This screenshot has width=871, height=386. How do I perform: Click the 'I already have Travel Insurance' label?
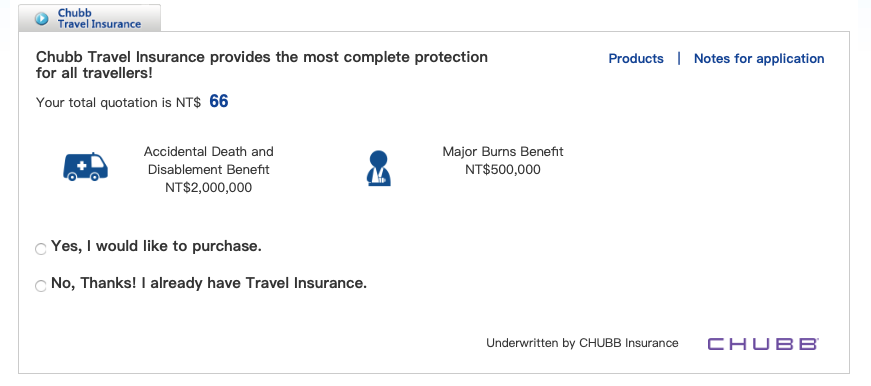pos(254,283)
